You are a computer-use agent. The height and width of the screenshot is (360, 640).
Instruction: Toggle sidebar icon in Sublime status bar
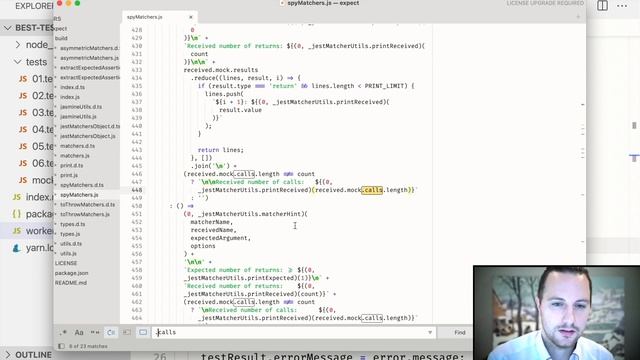[61, 346]
